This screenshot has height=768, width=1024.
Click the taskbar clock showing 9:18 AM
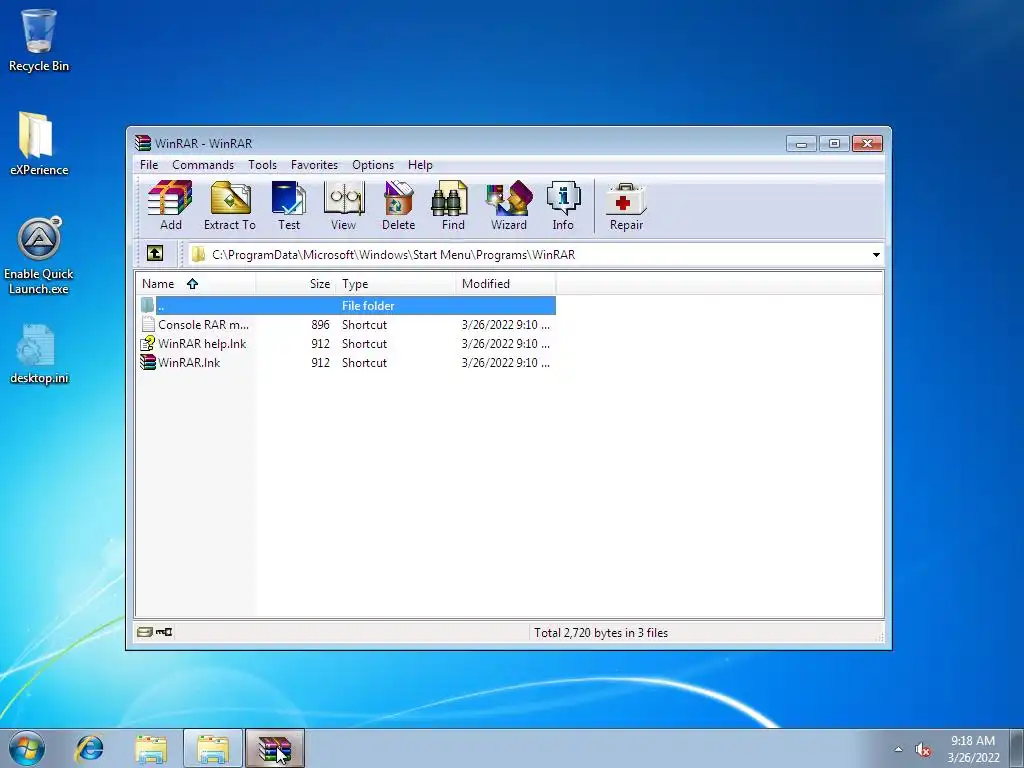click(x=973, y=748)
